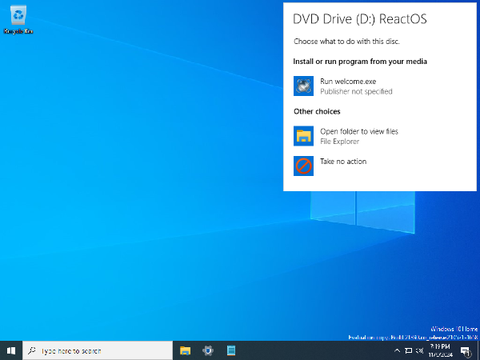Click the File Explorer subtitle in AutoPlay

[340, 142]
